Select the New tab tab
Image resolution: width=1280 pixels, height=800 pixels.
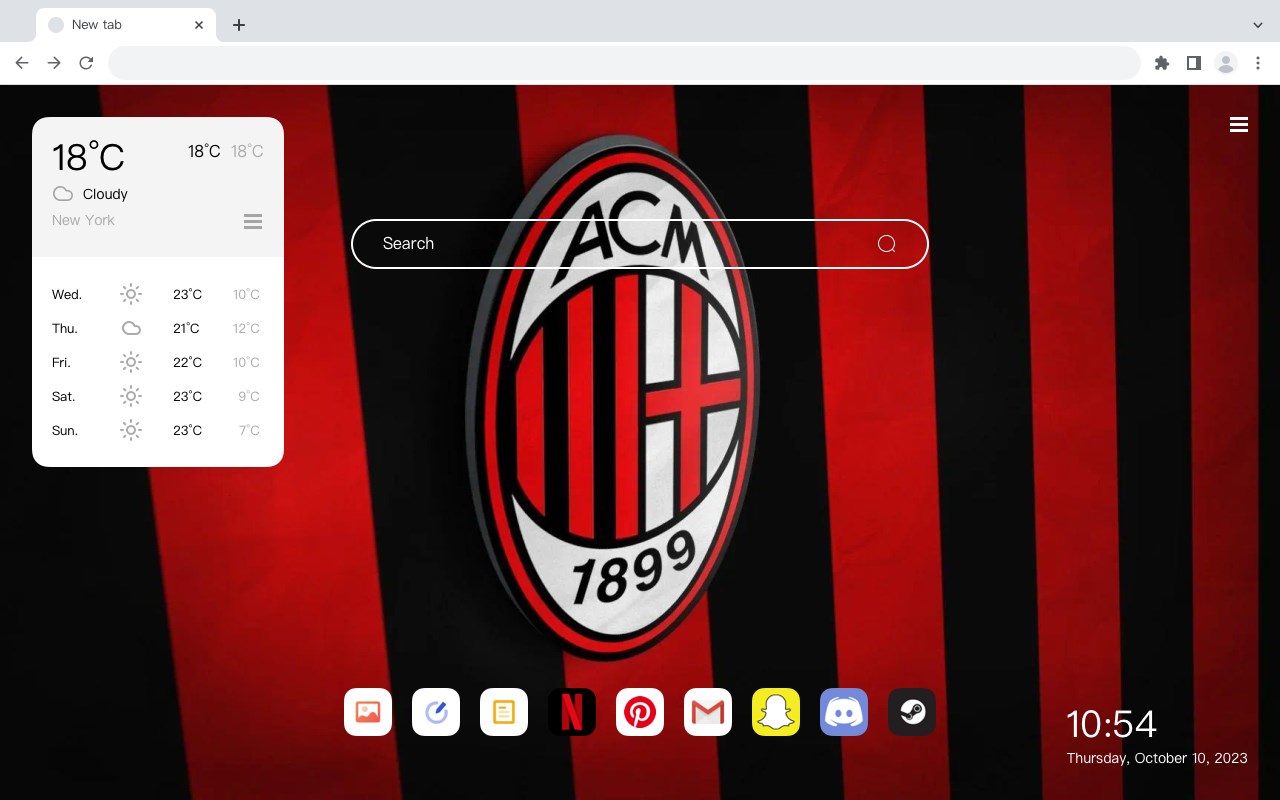coord(125,24)
